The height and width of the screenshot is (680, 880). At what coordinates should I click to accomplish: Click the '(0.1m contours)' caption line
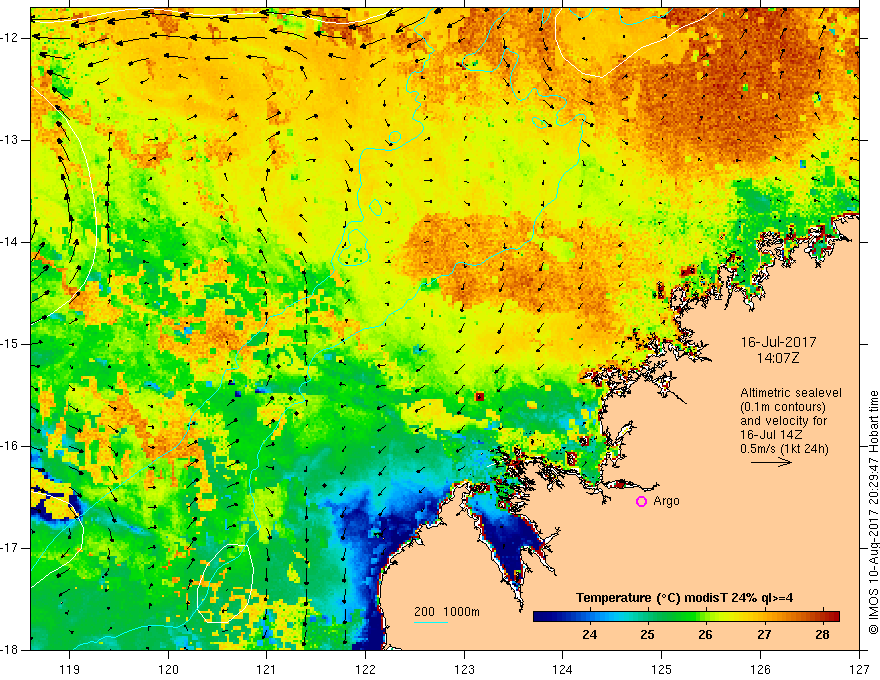783,407
